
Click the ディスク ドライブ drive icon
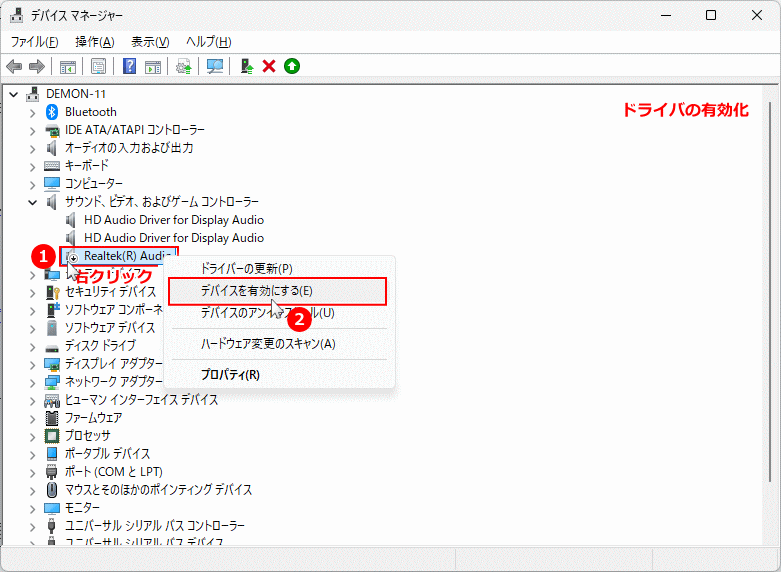[x=52, y=348]
